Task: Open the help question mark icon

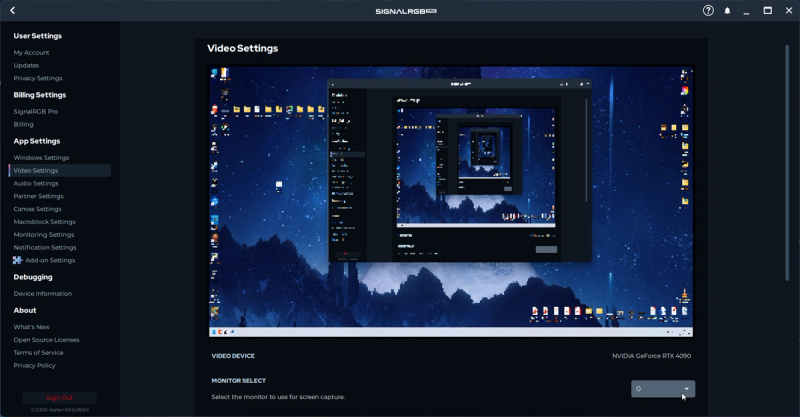Action: coord(708,10)
